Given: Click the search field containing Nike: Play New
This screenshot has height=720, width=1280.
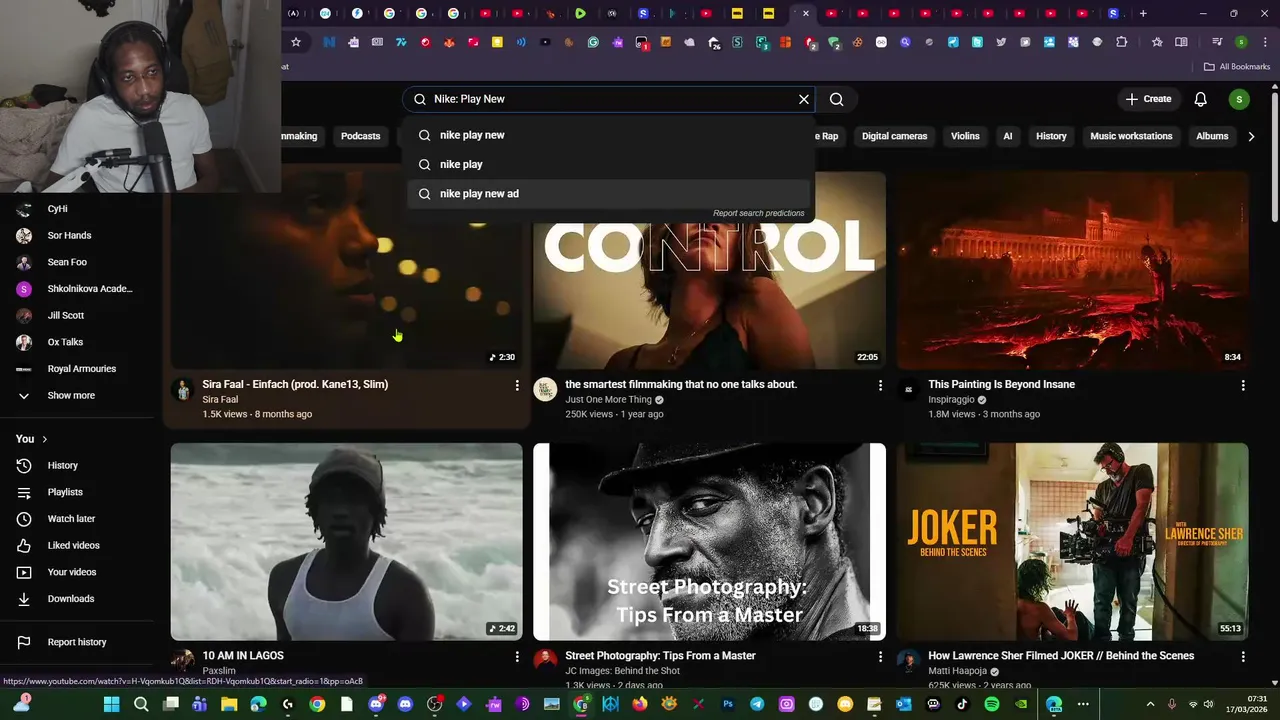Looking at the screenshot, I should [x=610, y=99].
